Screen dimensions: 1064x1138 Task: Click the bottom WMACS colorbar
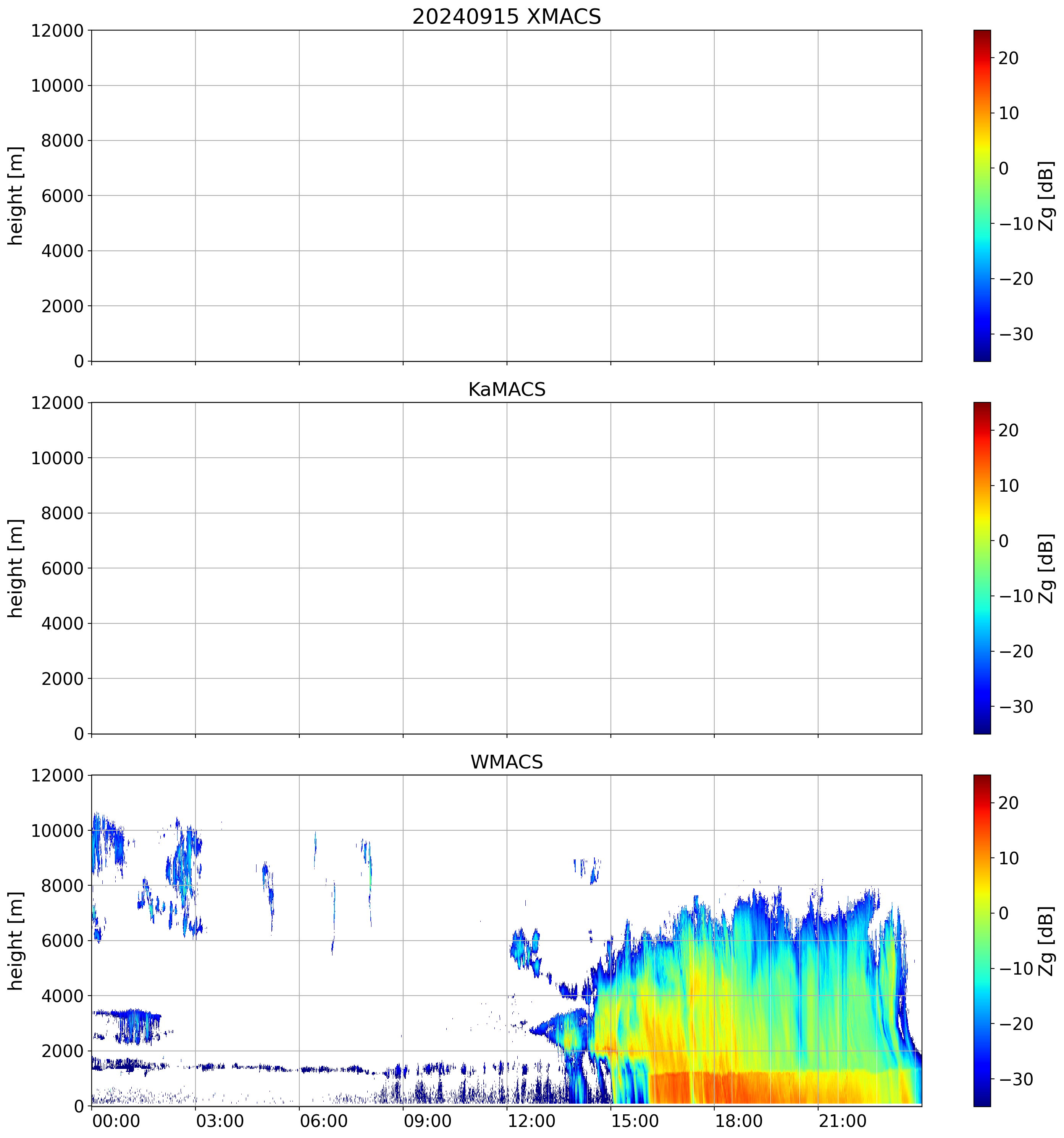click(982, 941)
